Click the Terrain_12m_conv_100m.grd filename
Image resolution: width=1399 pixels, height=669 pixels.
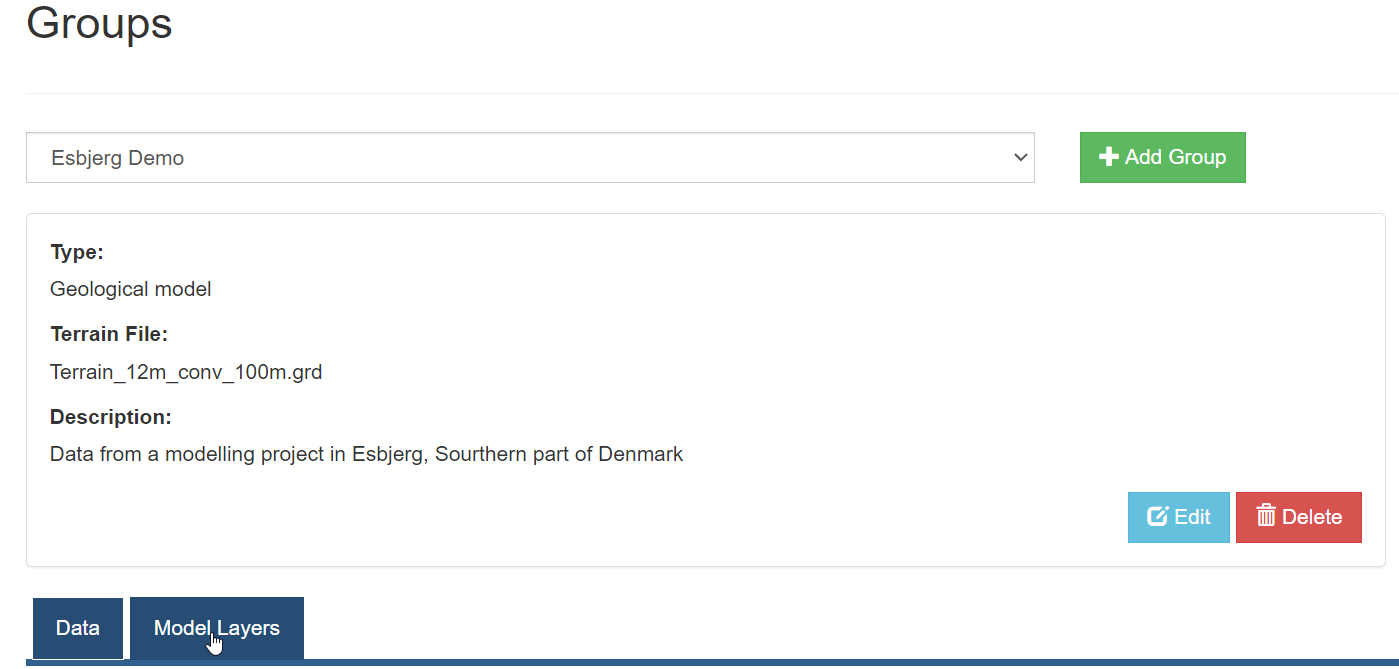tap(186, 372)
